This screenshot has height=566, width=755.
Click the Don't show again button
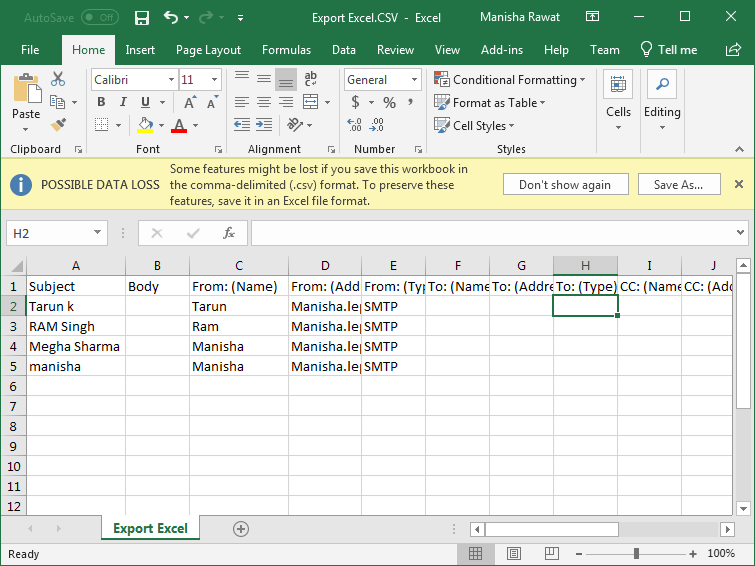pos(566,184)
